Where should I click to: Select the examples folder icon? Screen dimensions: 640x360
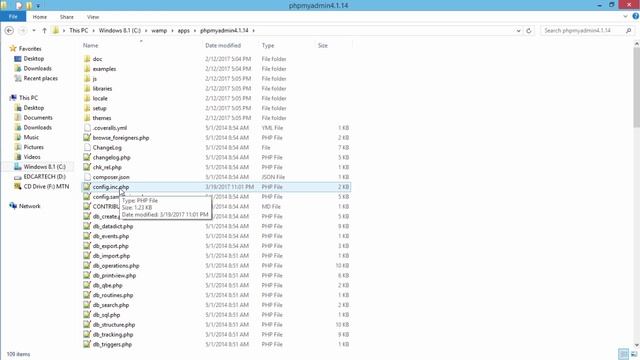click(87, 69)
